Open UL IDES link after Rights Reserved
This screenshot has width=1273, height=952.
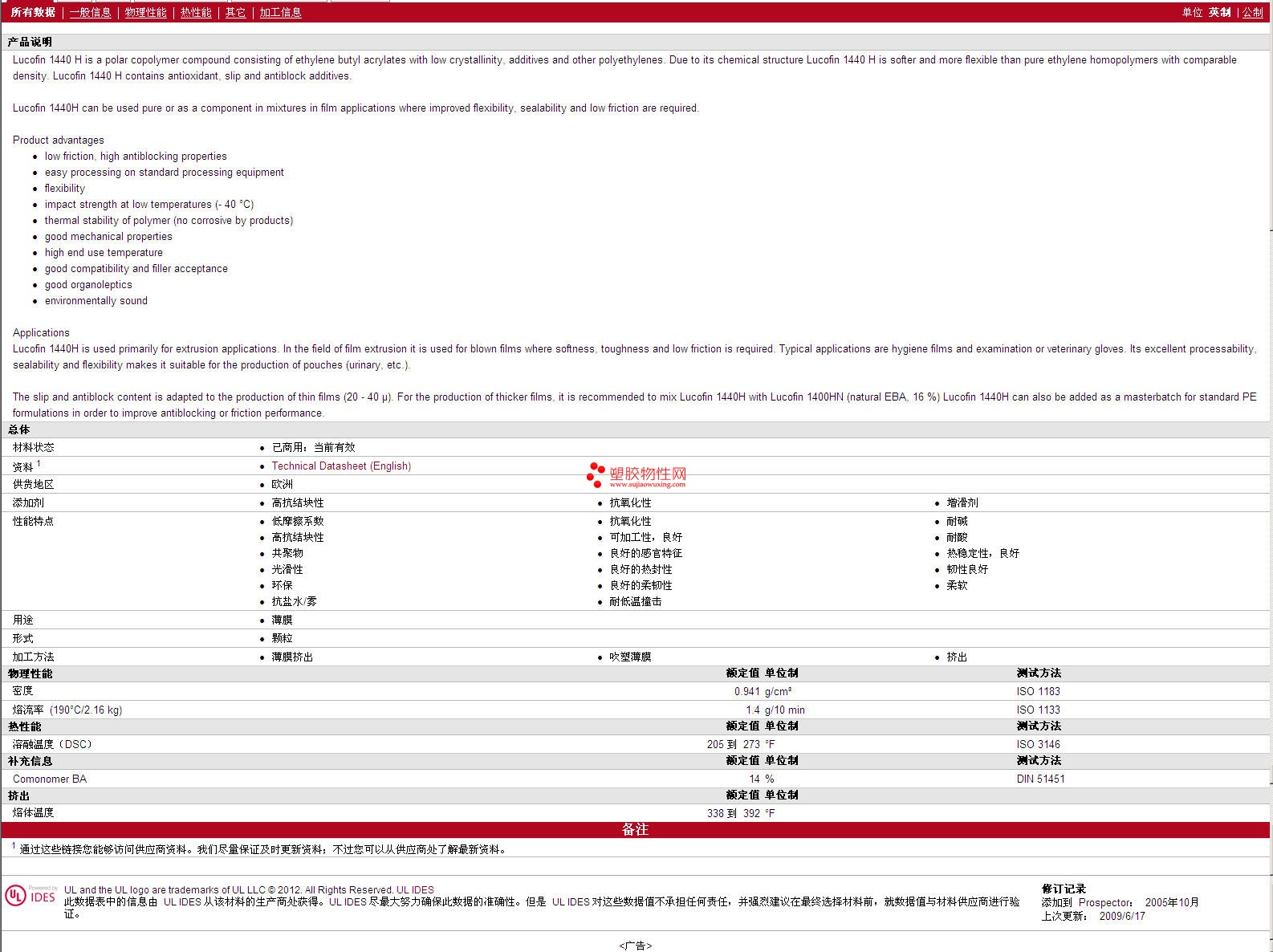(415, 889)
